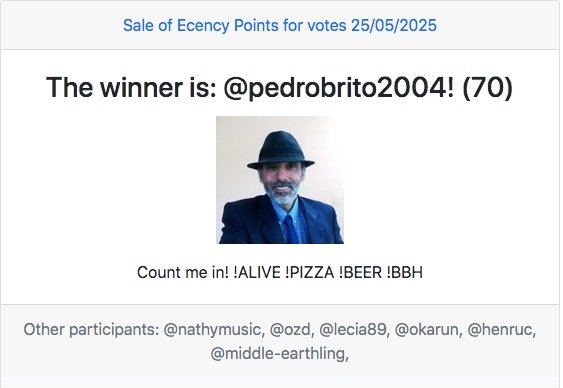Open participant @nathymusic
Image resolution: width=563 pixels, height=388 pixels.
point(214,330)
